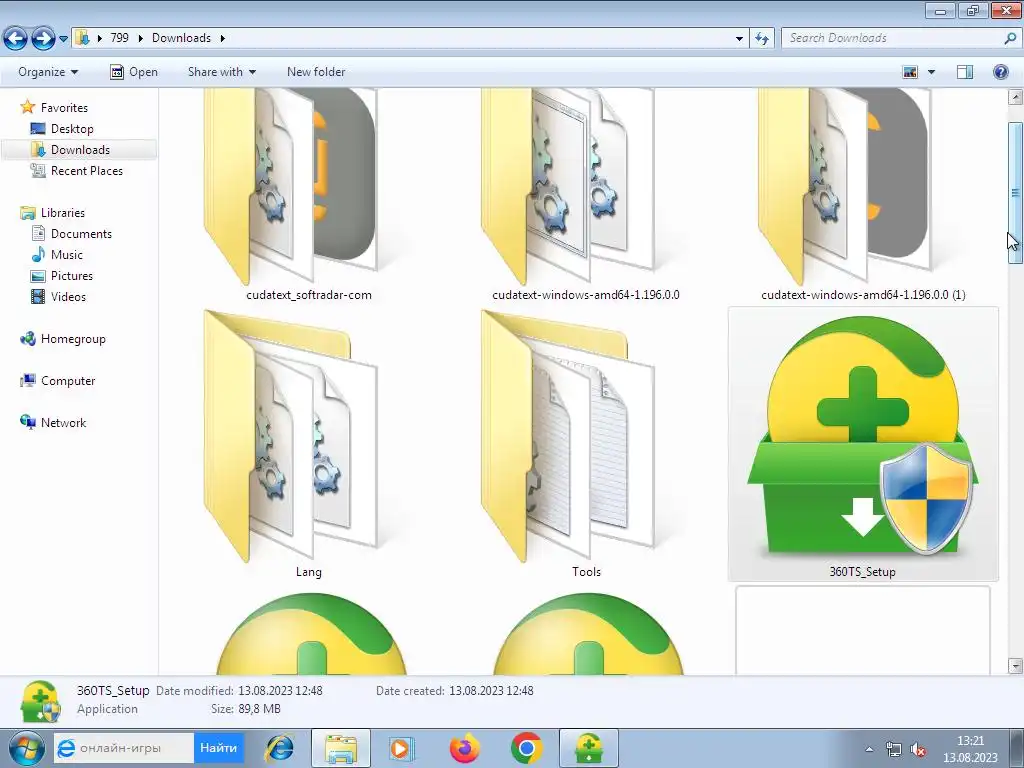The height and width of the screenshot is (768, 1024).
Task: Click the taskbar search box онлайн-игры
Action: coord(124,748)
